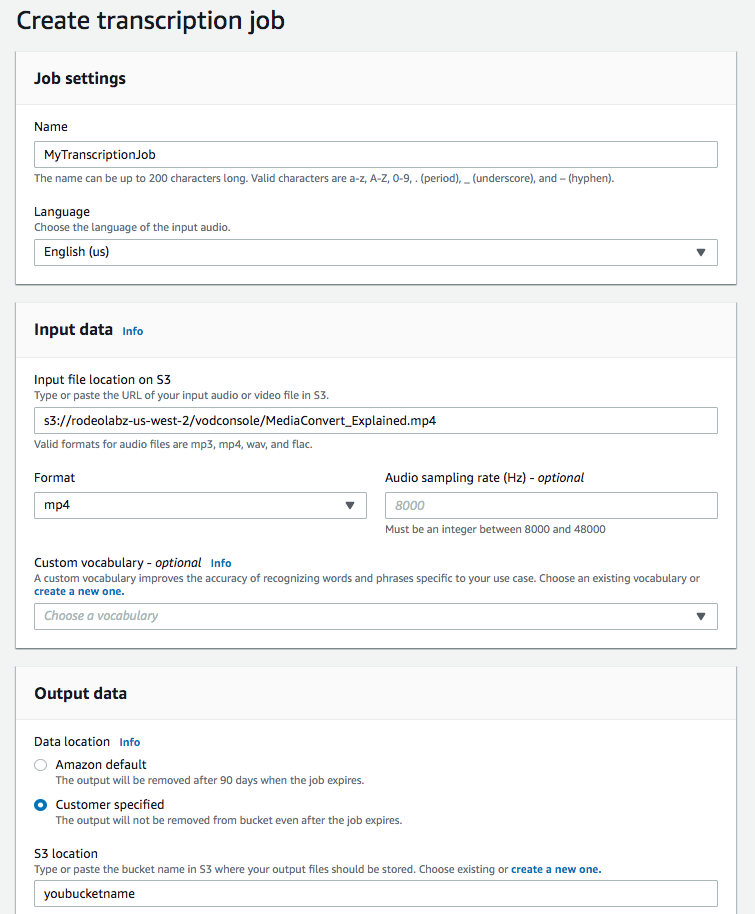The width and height of the screenshot is (755, 914).
Task: Click the Audio sampling rate field
Action: tap(551, 505)
